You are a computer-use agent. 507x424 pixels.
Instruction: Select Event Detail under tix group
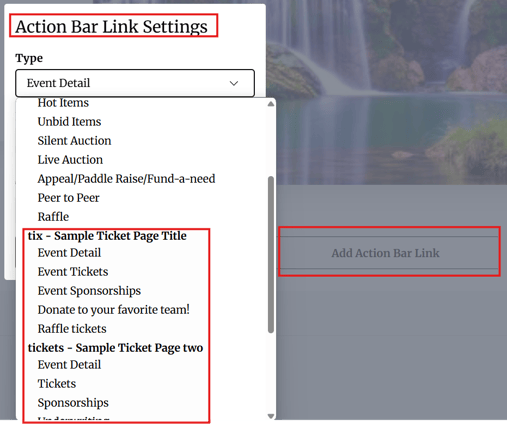[x=69, y=253]
